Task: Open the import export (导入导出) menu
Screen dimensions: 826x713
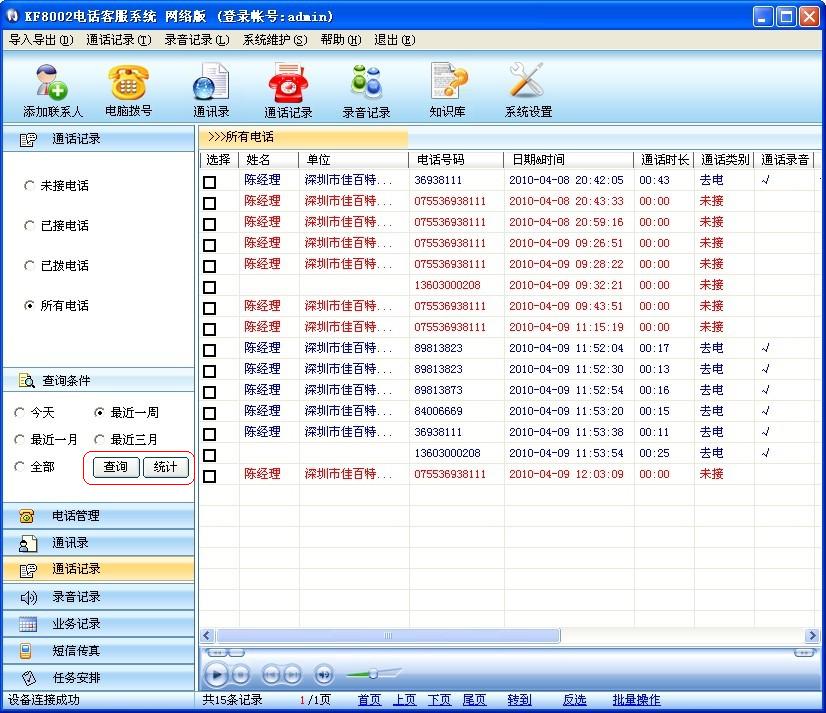Action: click(41, 40)
